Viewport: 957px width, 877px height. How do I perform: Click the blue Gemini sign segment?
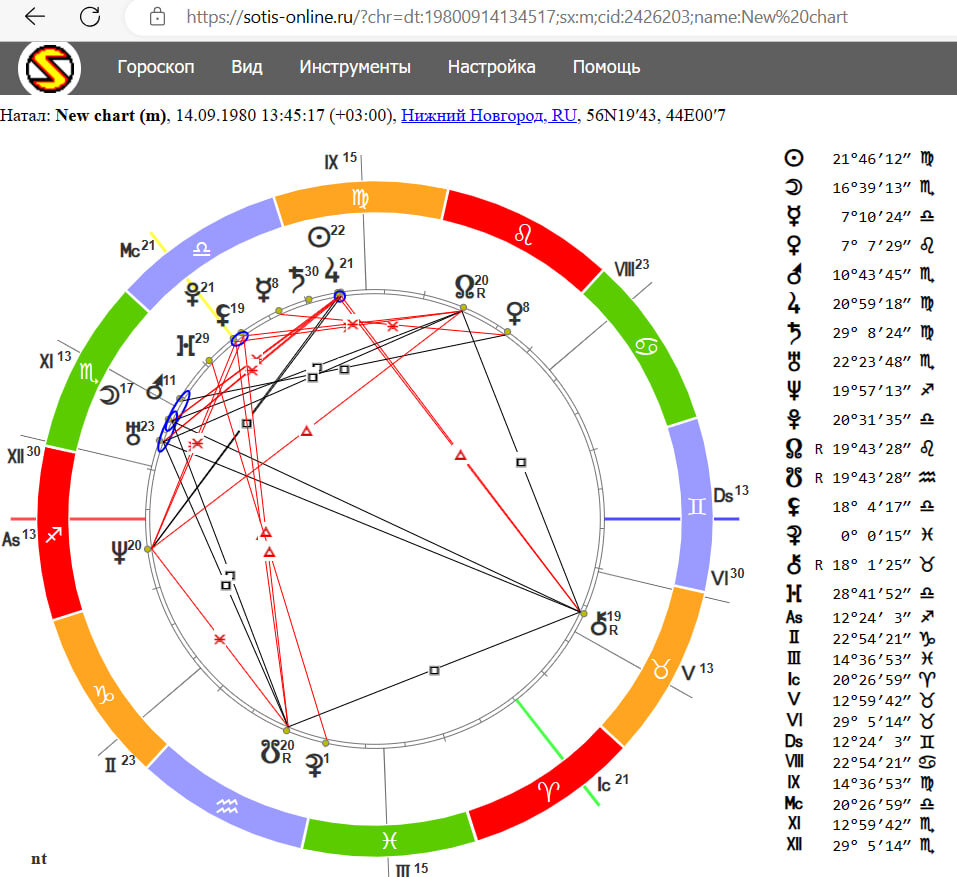pyautogui.click(x=696, y=506)
